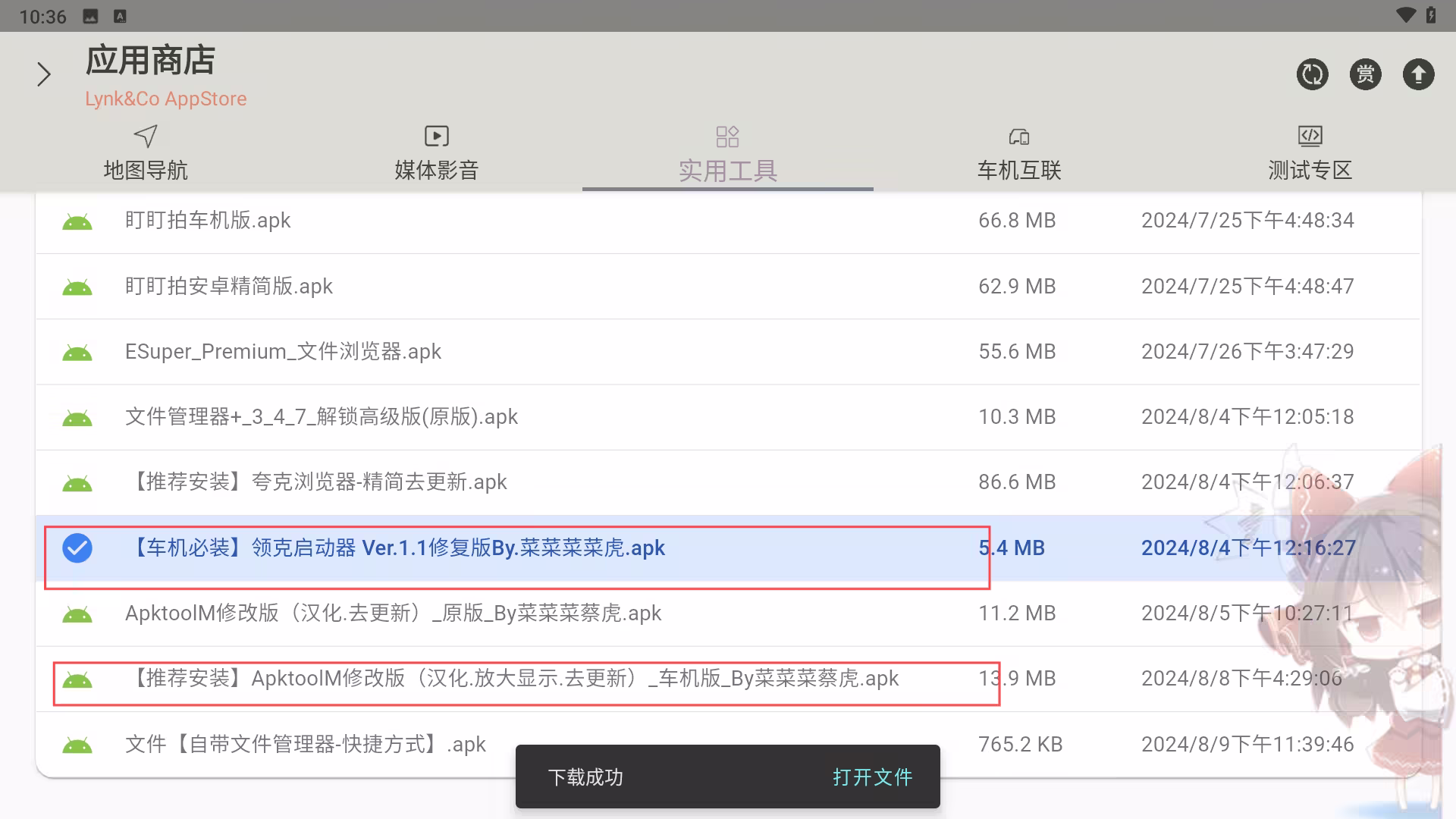Click the 下载成功 toast message
The height and width of the screenshot is (819, 1456).
585,777
